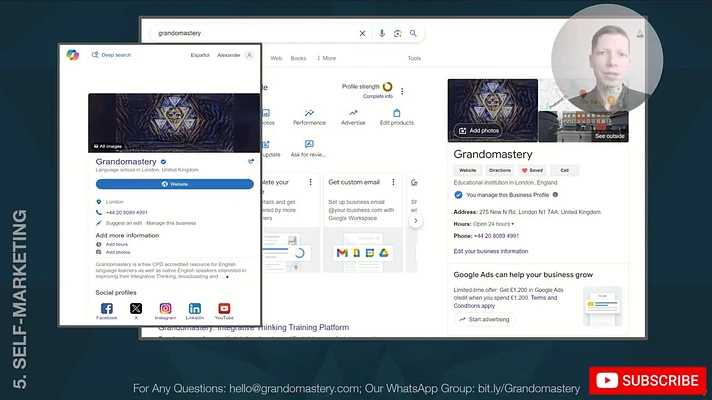Click the Google search input field

tap(257, 33)
